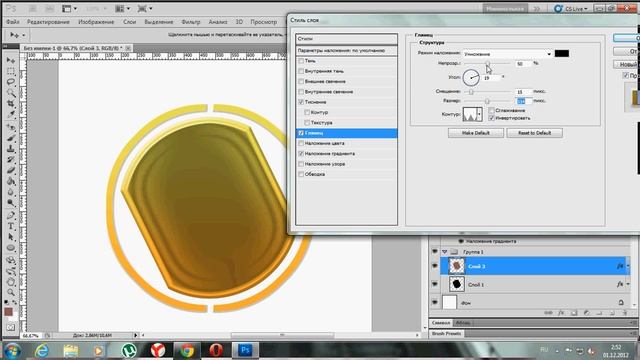This screenshot has width=640, height=360.
Task: Enable the Внутреннее свечение checkbox
Action: pyautogui.click(x=301, y=92)
